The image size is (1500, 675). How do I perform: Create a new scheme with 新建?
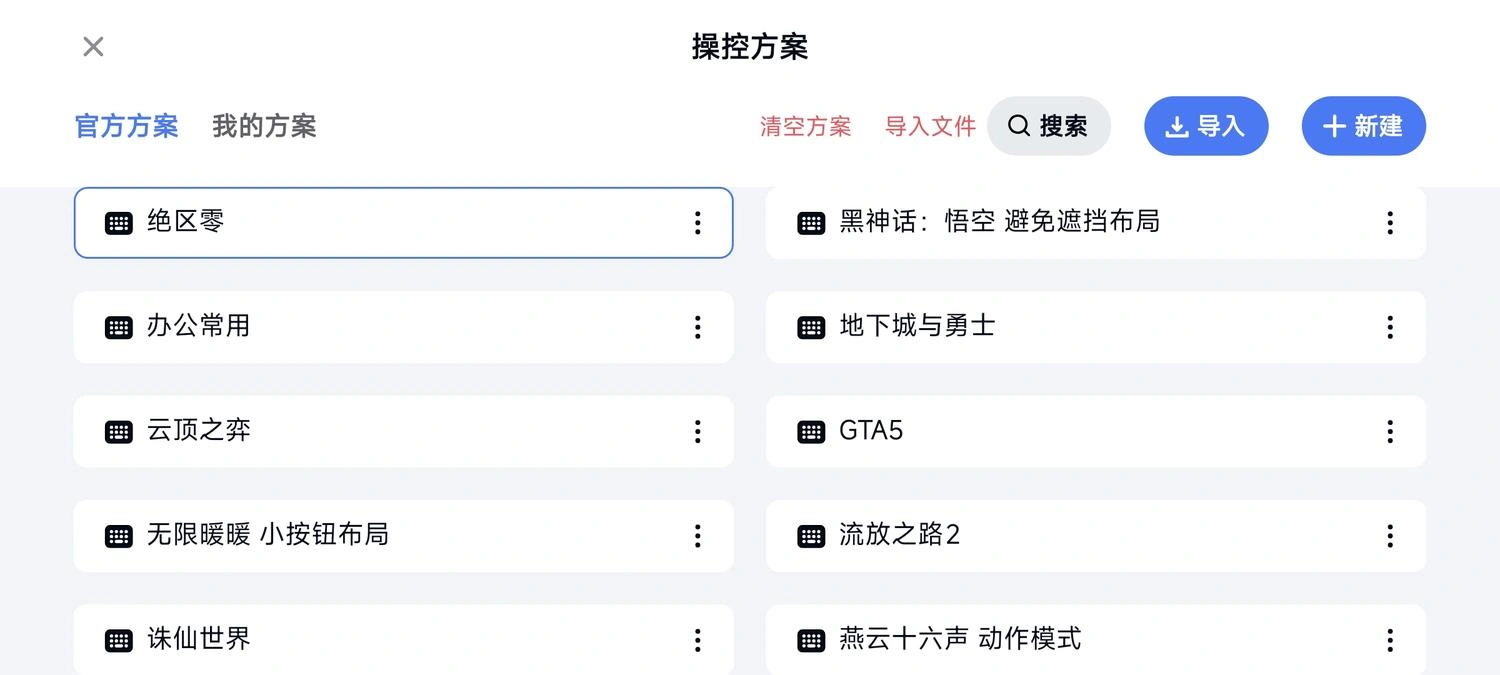click(1364, 126)
